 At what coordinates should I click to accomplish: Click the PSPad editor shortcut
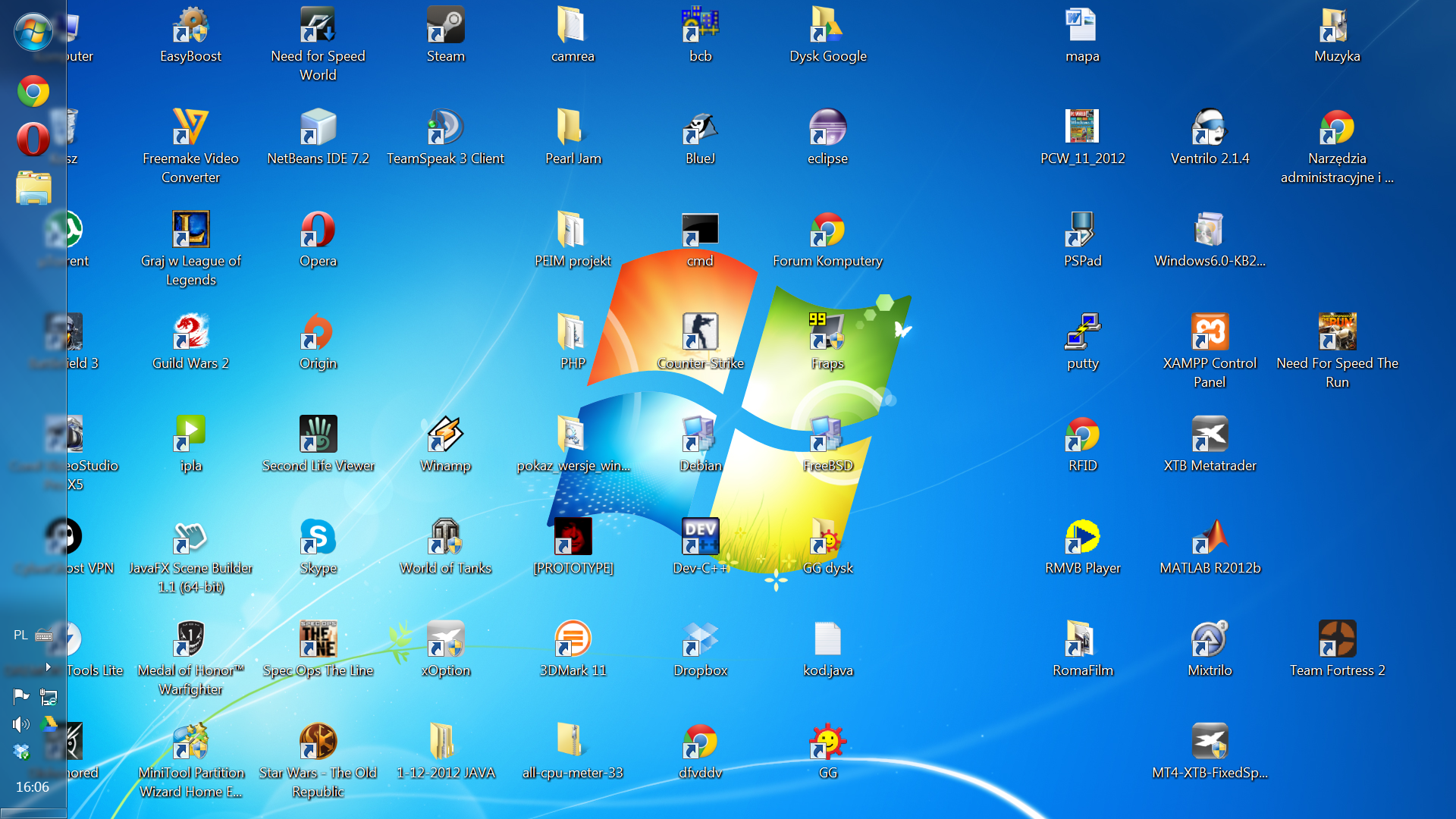click(x=1082, y=240)
